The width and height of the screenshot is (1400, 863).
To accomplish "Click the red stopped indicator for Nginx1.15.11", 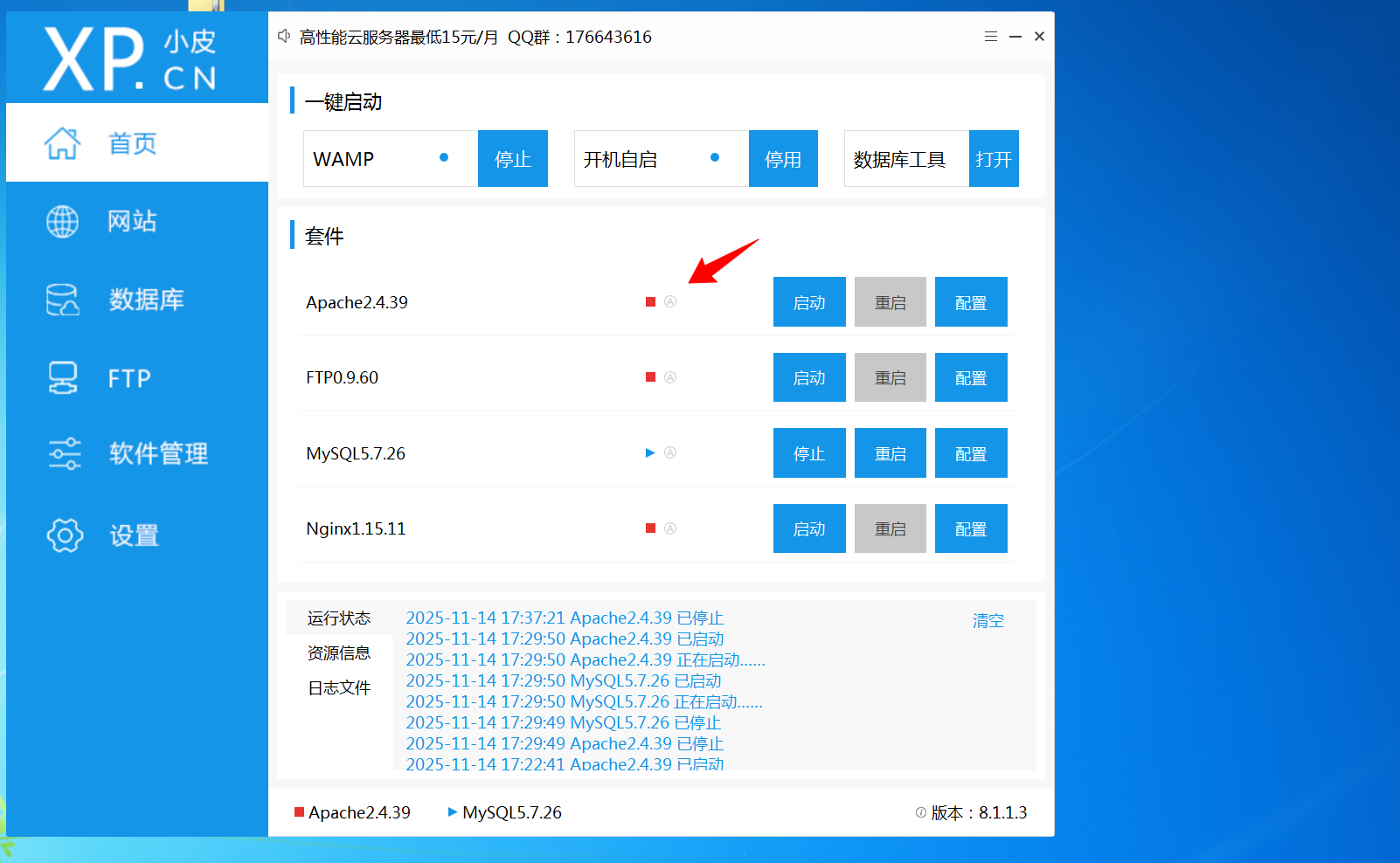I will click(x=650, y=528).
